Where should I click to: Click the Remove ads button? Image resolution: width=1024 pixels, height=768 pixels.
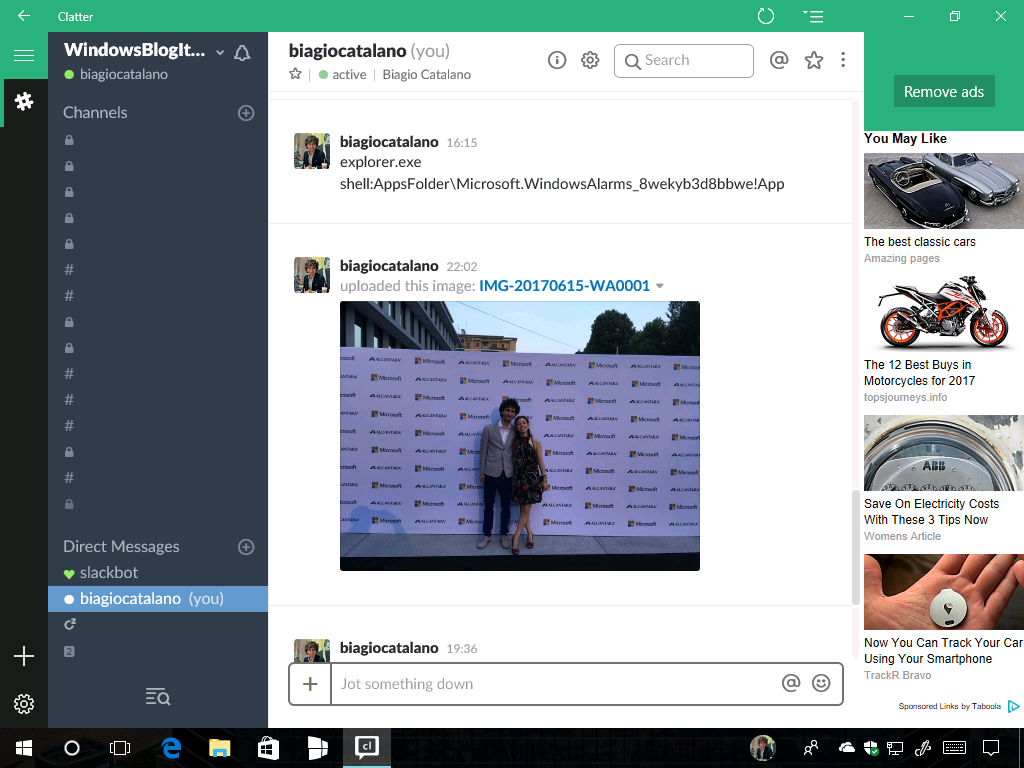944,91
